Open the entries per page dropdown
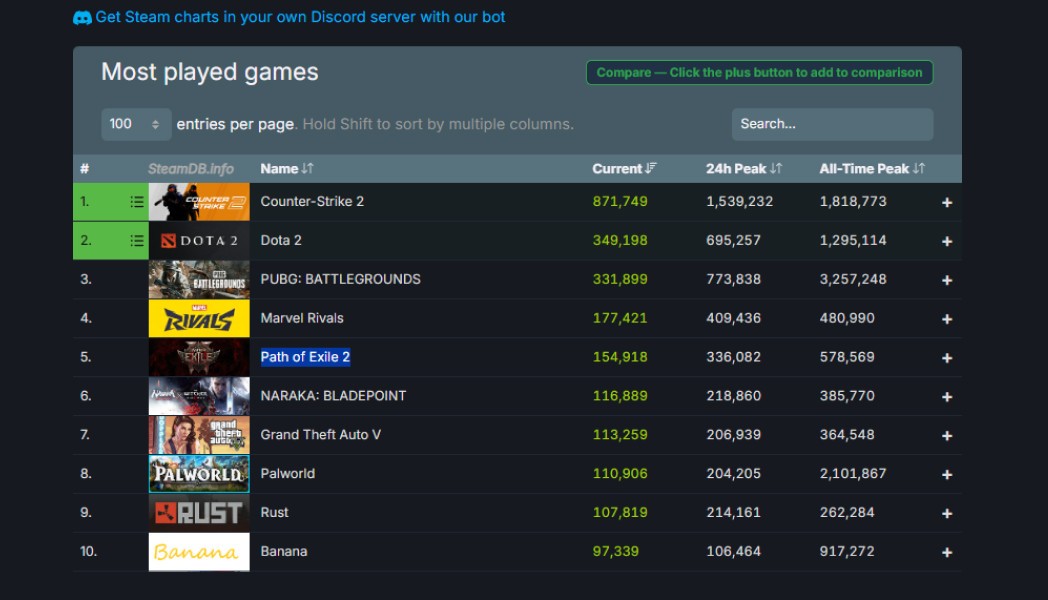Viewport: 1048px width, 600px height. tap(136, 124)
